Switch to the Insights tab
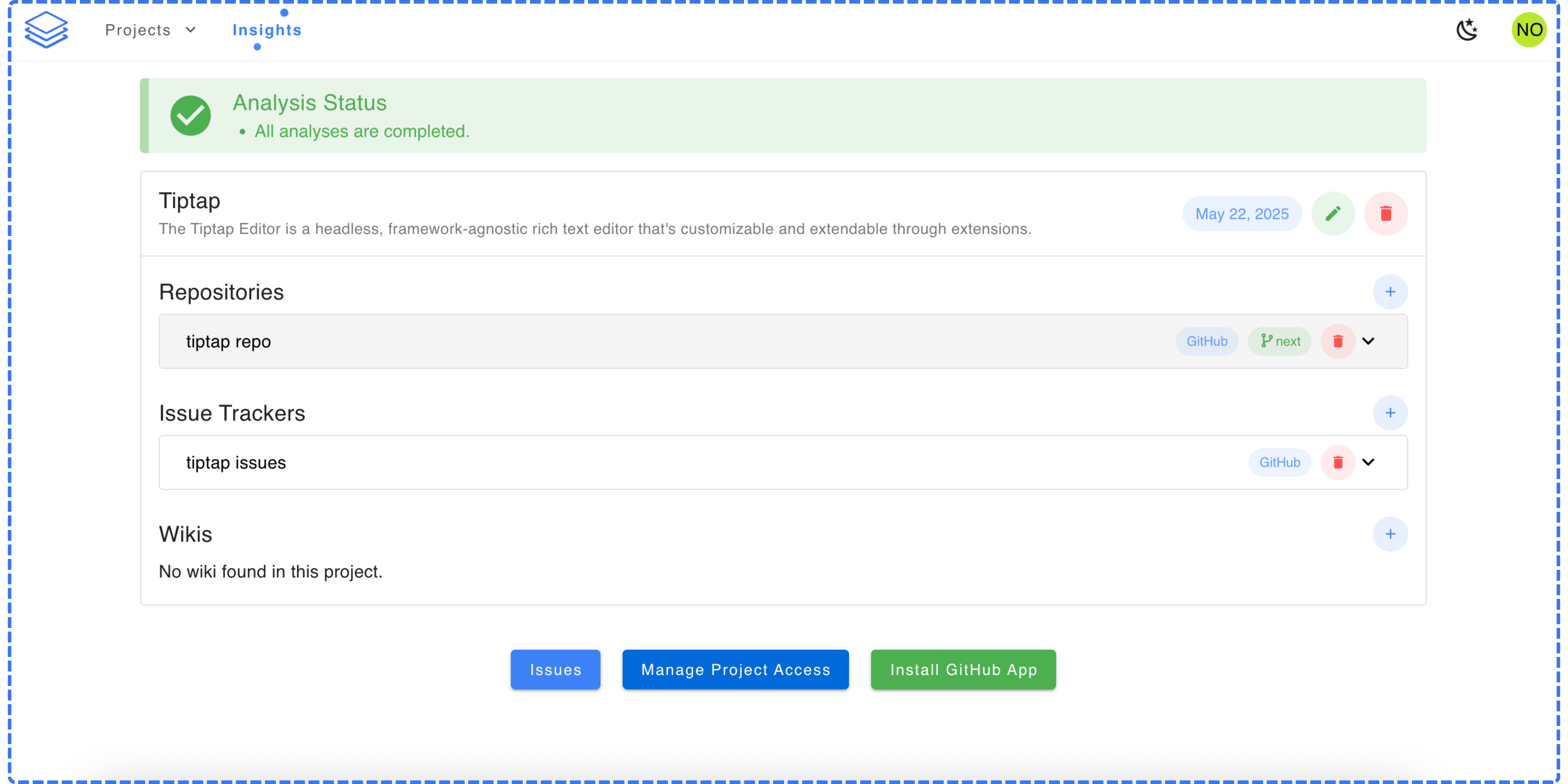The height and width of the screenshot is (784, 1568). 267,30
